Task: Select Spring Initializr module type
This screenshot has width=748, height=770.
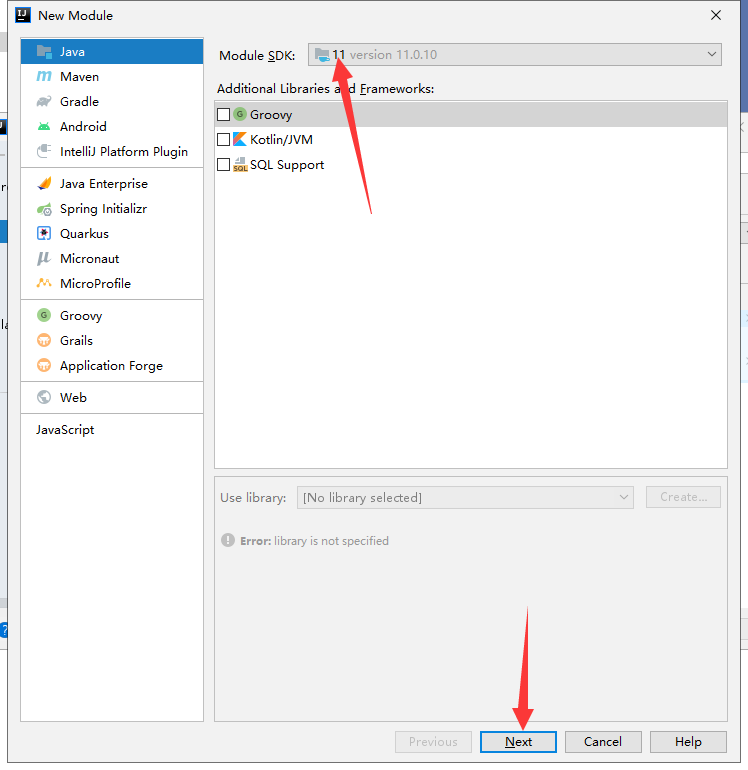Action: pos(112,209)
